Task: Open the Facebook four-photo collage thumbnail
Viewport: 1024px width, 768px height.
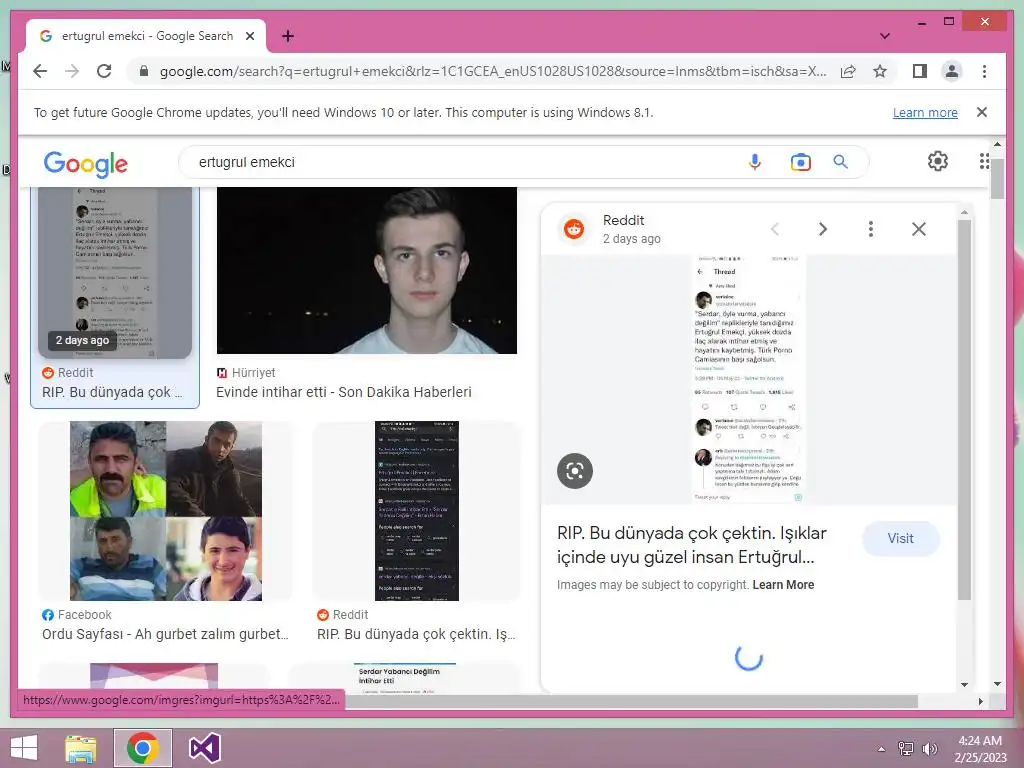Action: pyautogui.click(x=166, y=511)
